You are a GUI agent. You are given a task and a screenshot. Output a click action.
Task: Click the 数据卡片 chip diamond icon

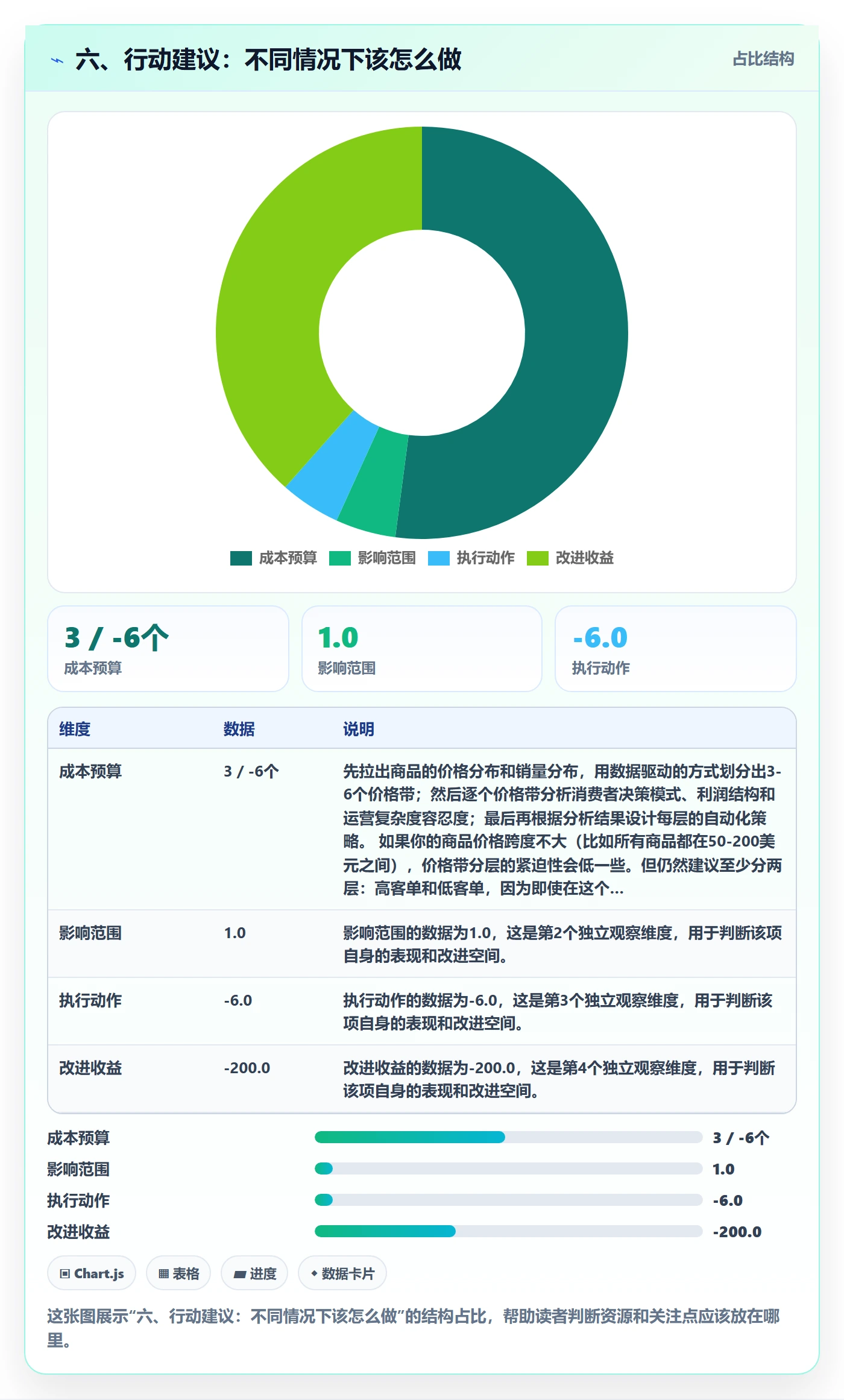[314, 1273]
